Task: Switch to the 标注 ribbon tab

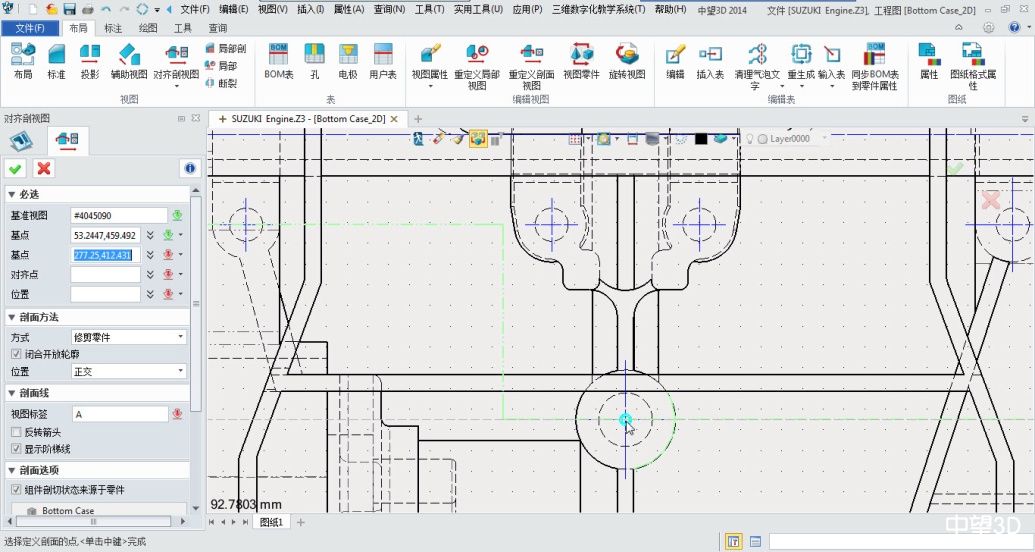Action: tap(113, 28)
